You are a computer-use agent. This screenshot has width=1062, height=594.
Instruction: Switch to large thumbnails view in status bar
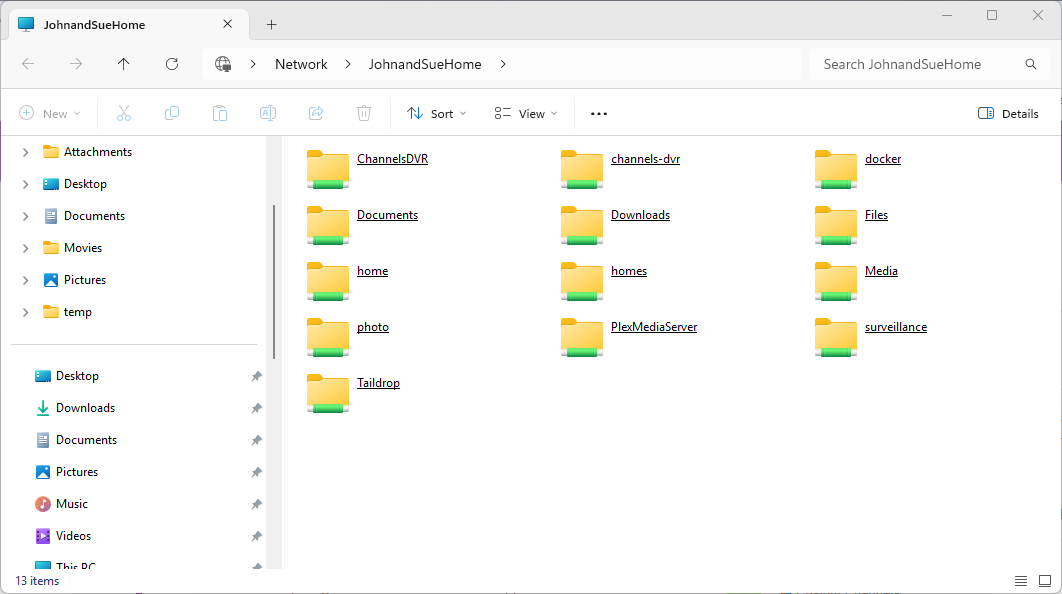click(1045, 581)
